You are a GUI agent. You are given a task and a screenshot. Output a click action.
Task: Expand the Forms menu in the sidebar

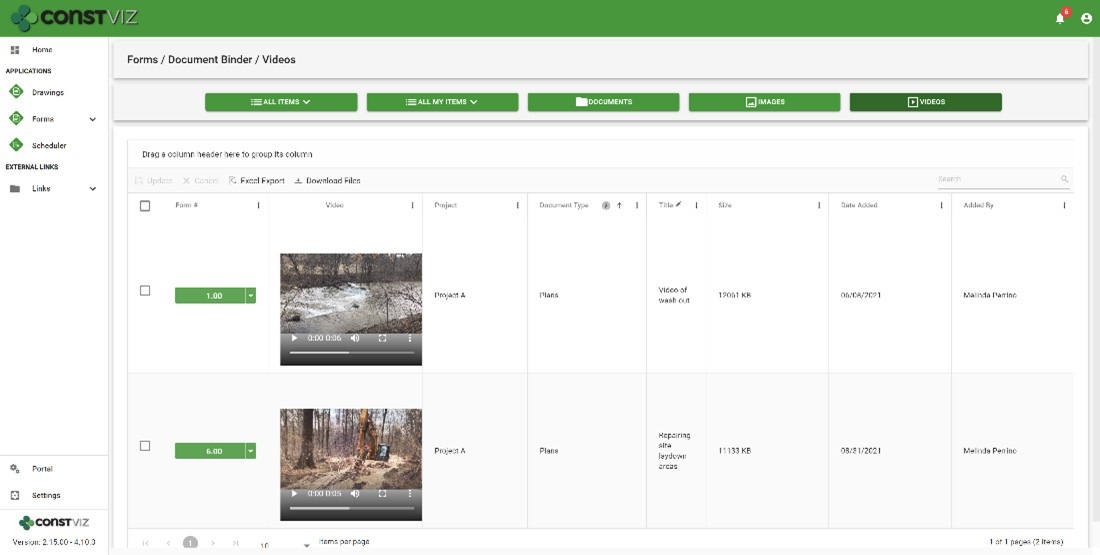[92, 119]
